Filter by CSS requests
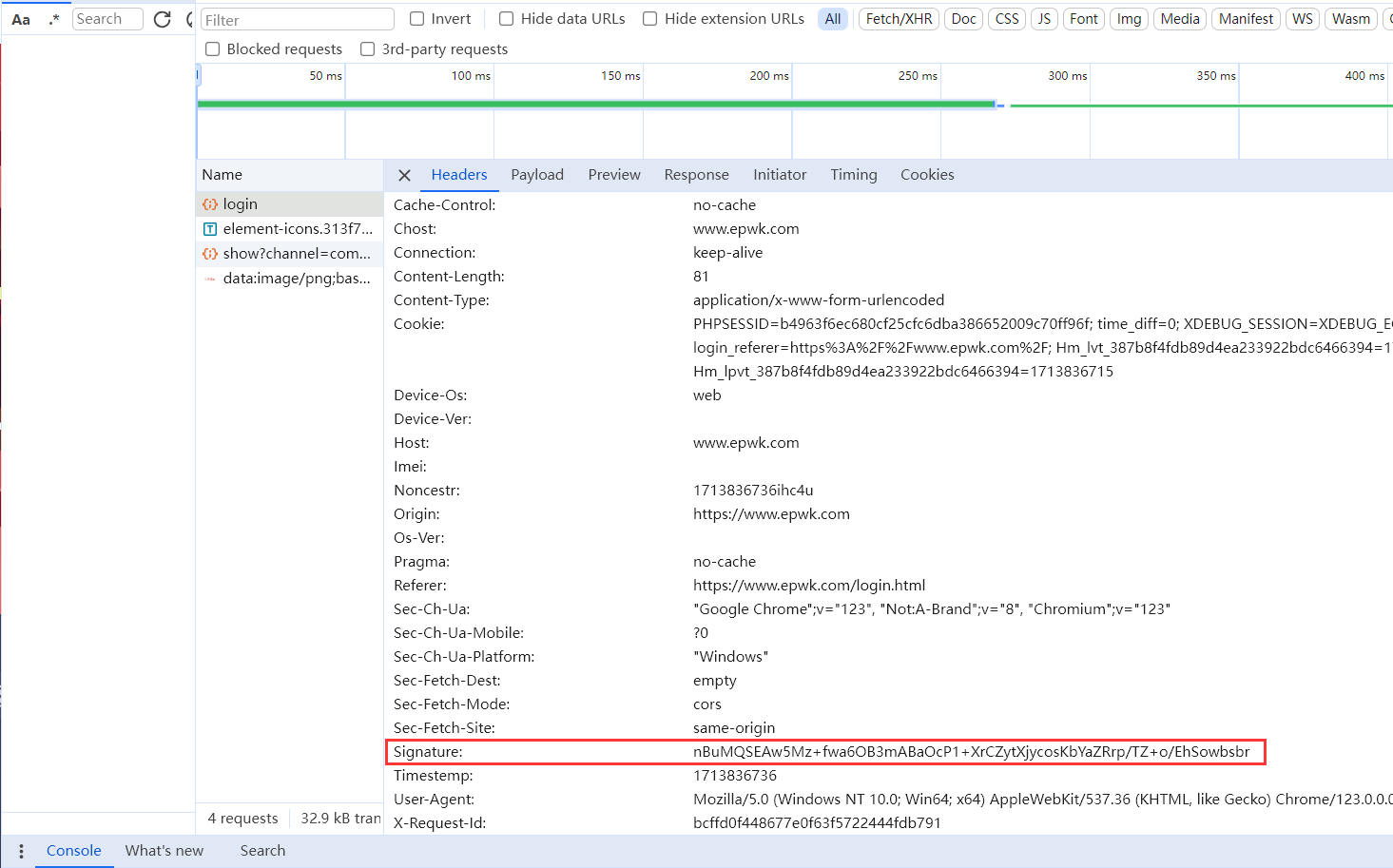The image size is (1393, 868). [1007, 19]
